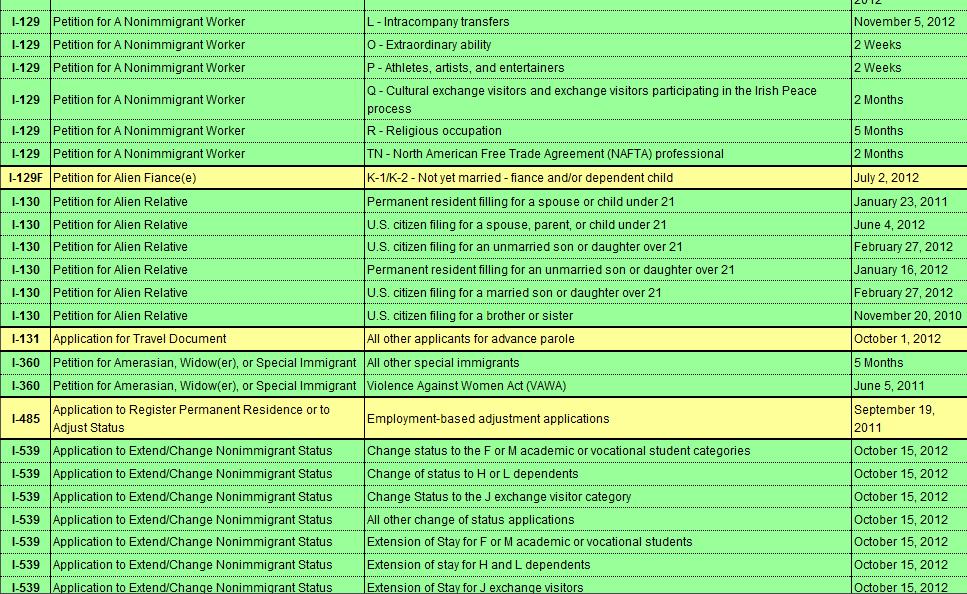967x594 pixels.
Task: Select cell 'L - Intracompany transfers'
Action: pos(607,22)
